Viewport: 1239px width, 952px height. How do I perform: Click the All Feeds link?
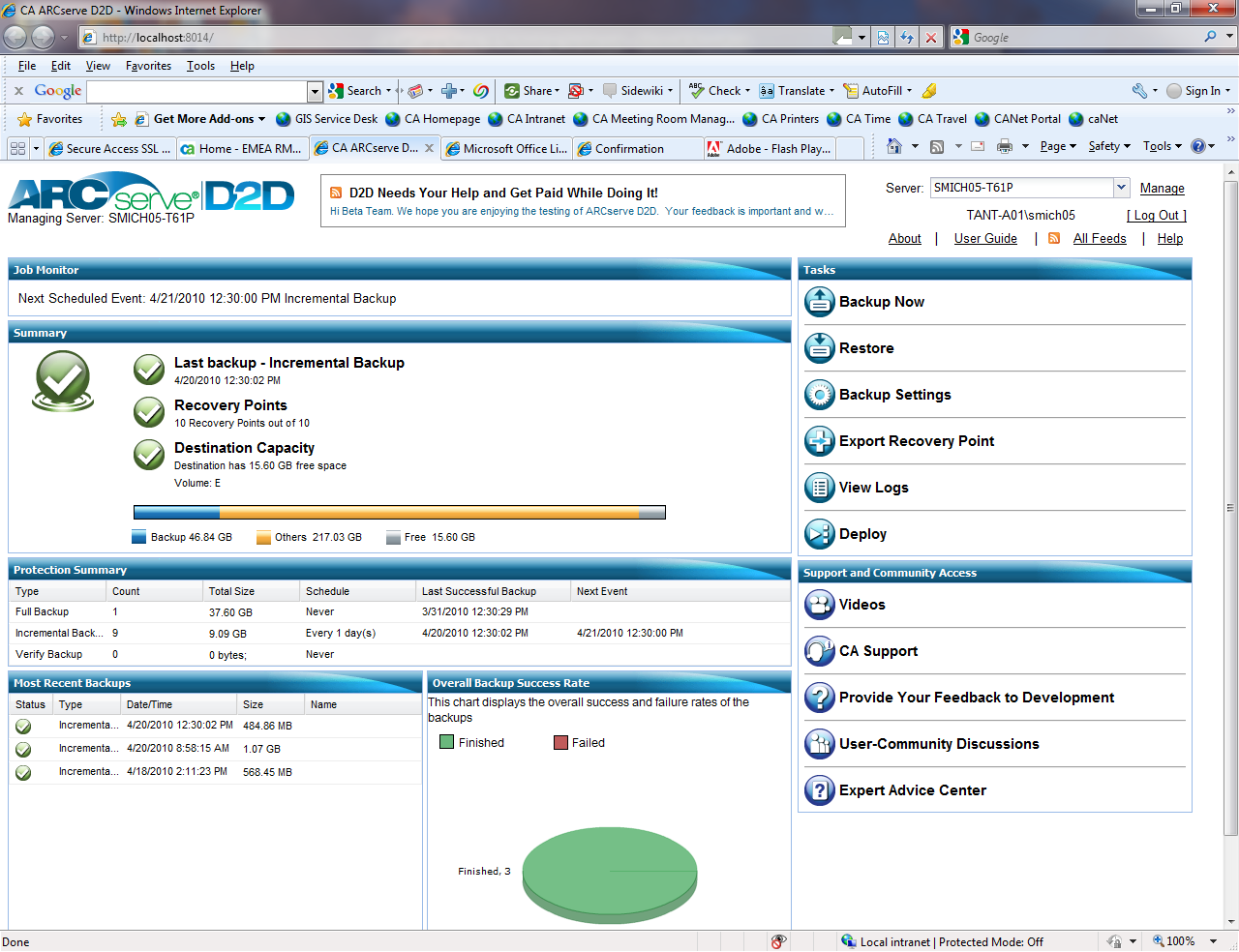[x=1100, y=239]
